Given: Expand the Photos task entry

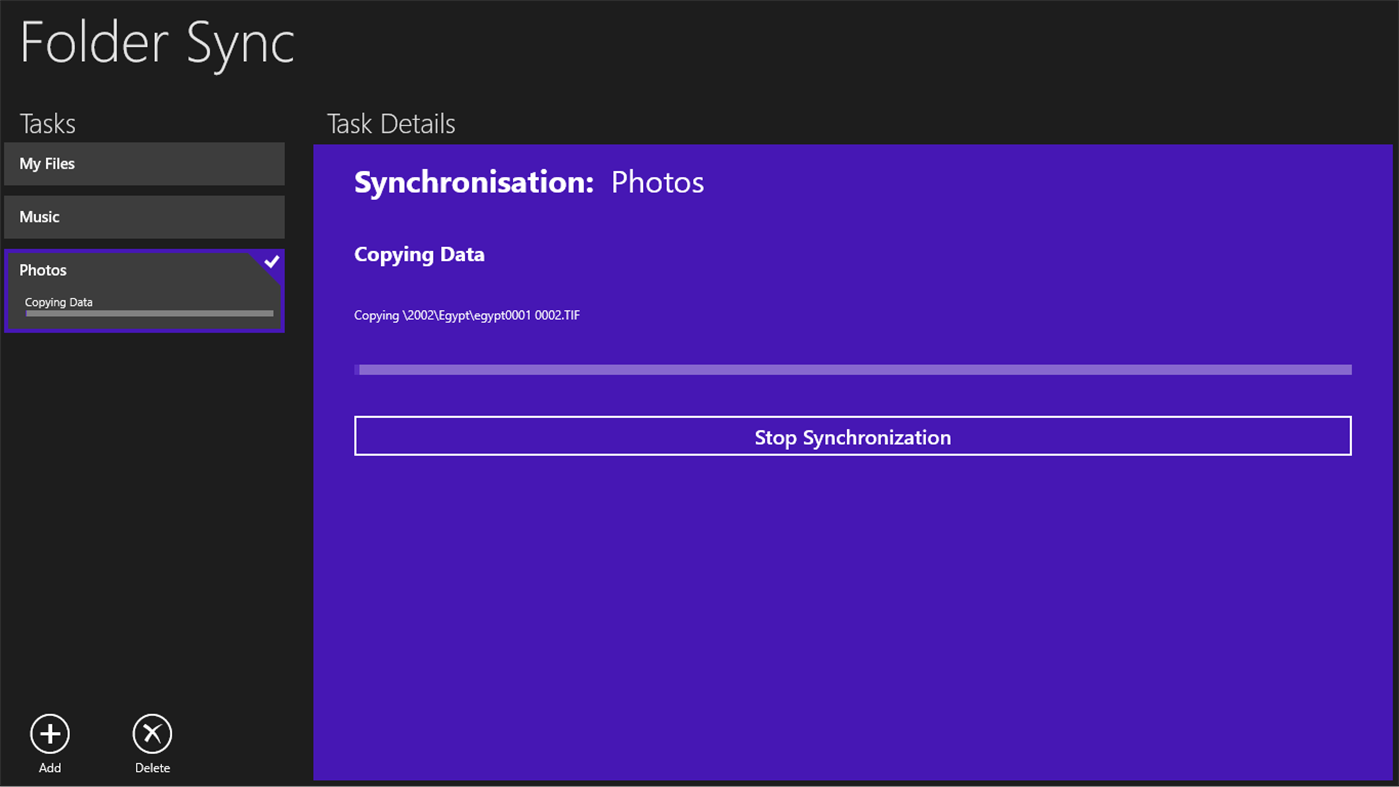Looking at the screenshot, I should coord(143,290).
